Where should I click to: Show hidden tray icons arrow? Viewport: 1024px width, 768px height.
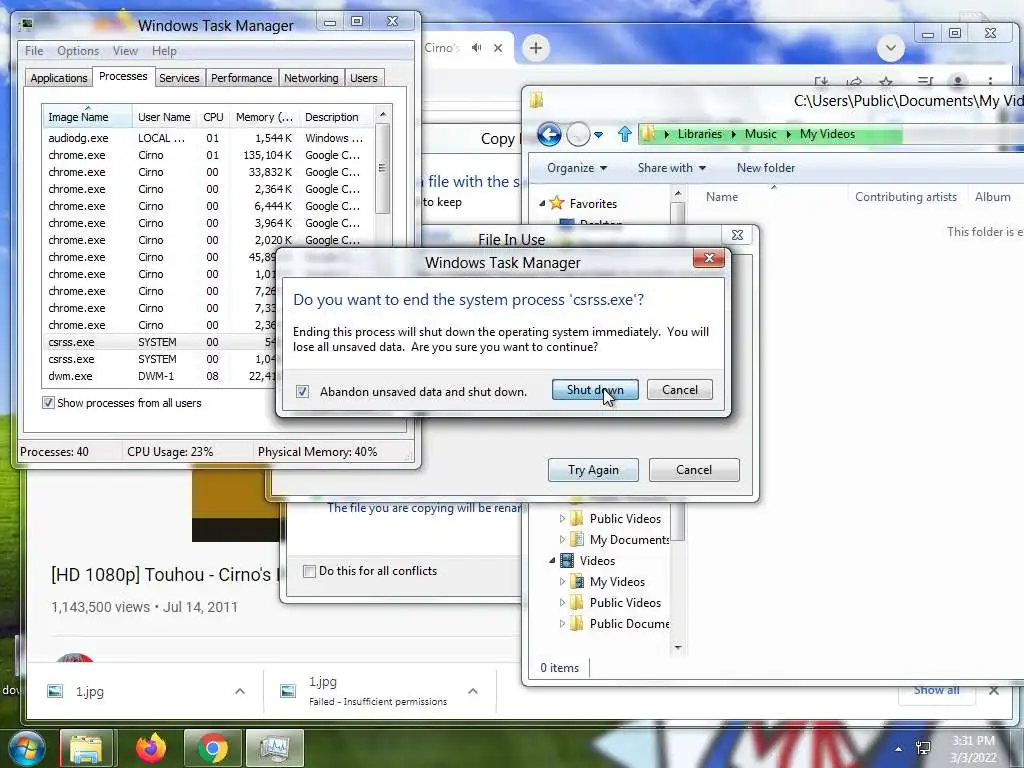[899, 749]
